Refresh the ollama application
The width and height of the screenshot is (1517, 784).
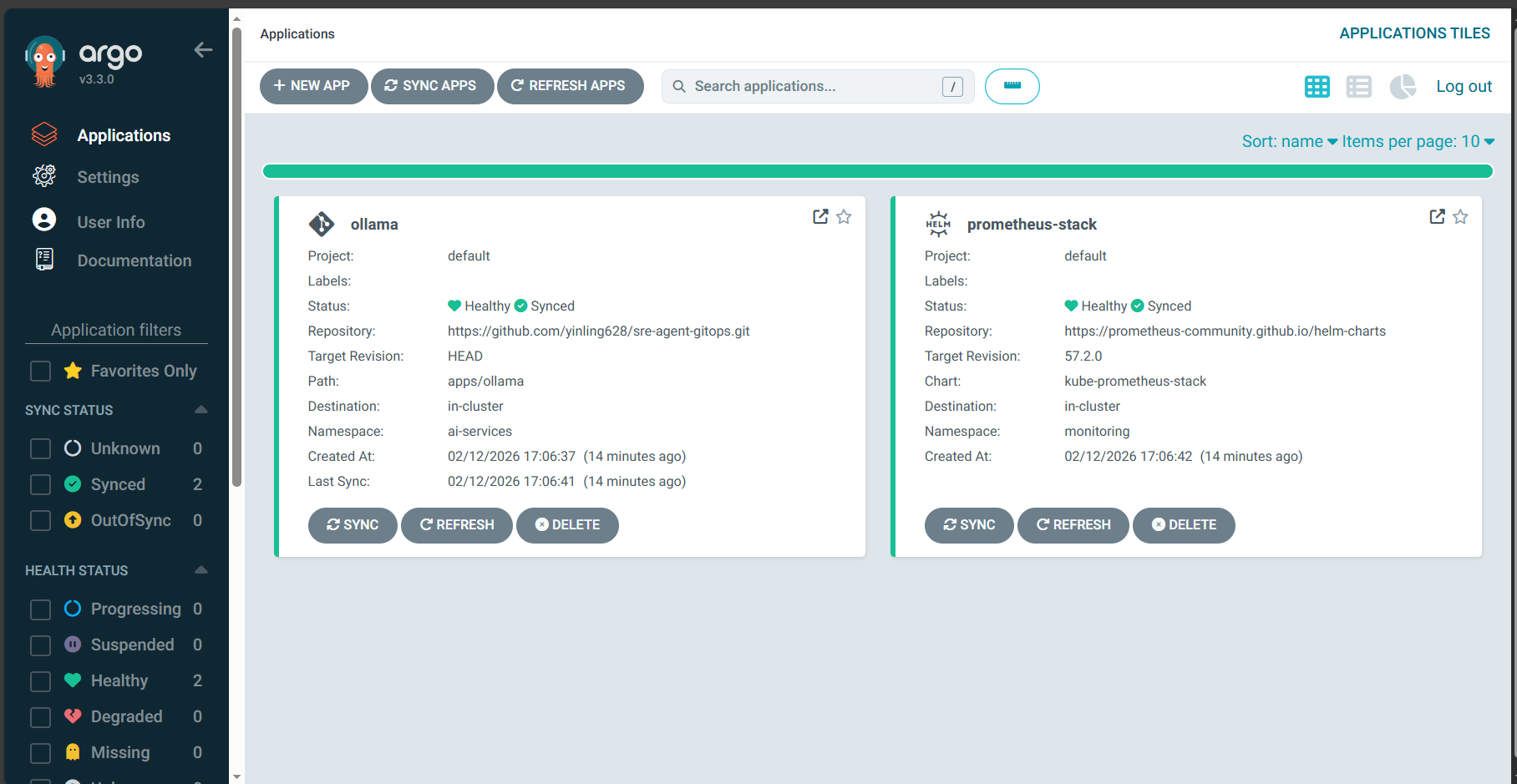coord(456,525)
